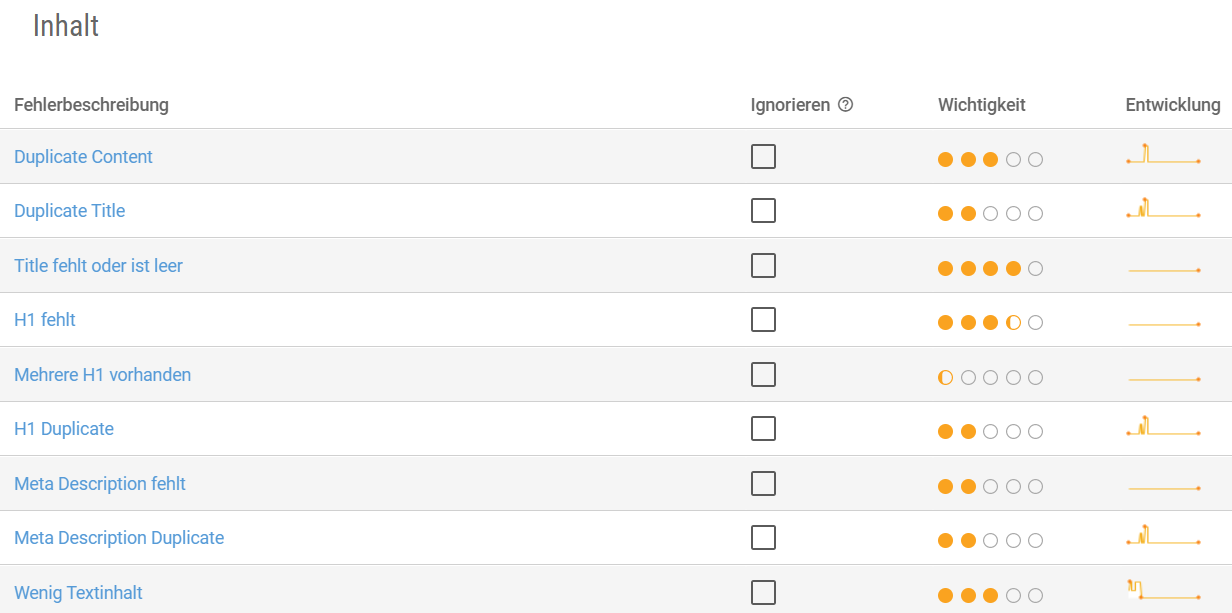Click the Meta Description Duplicate sparkline chart
Viewport: 1232px width, 613px height.
pyautogui.click(x=1163, y=535)
